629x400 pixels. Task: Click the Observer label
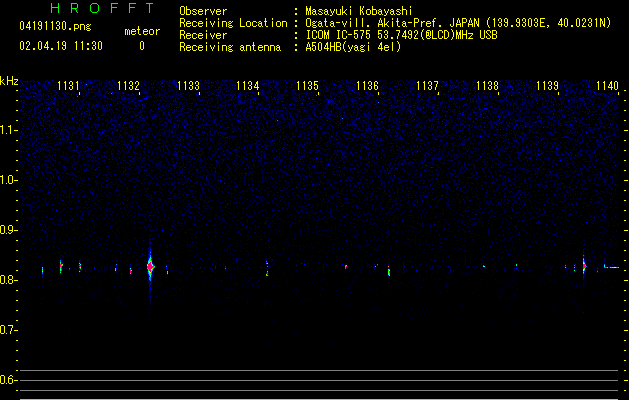point(203,11)
